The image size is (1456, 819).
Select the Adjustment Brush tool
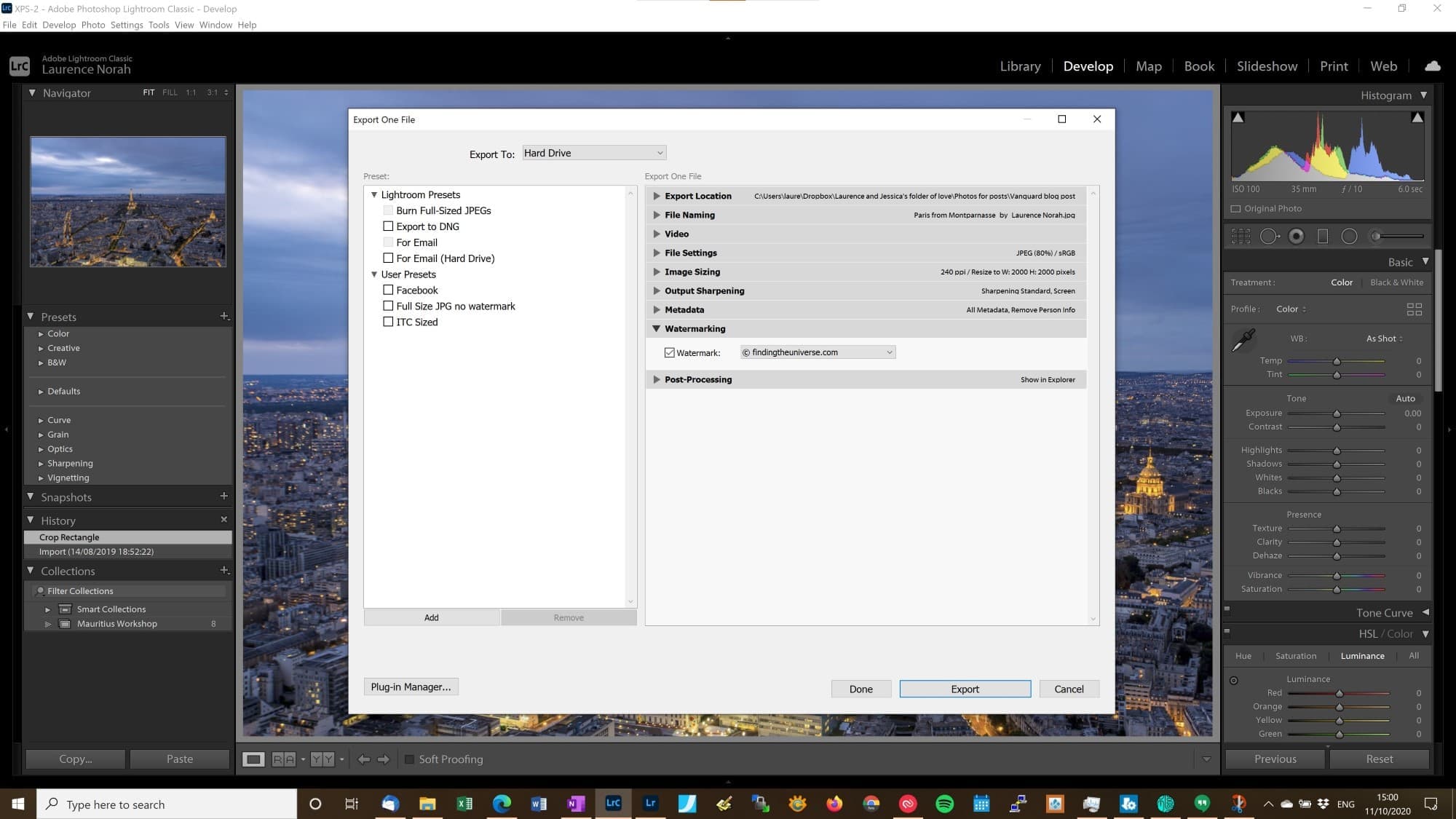tap(1376, 235)
